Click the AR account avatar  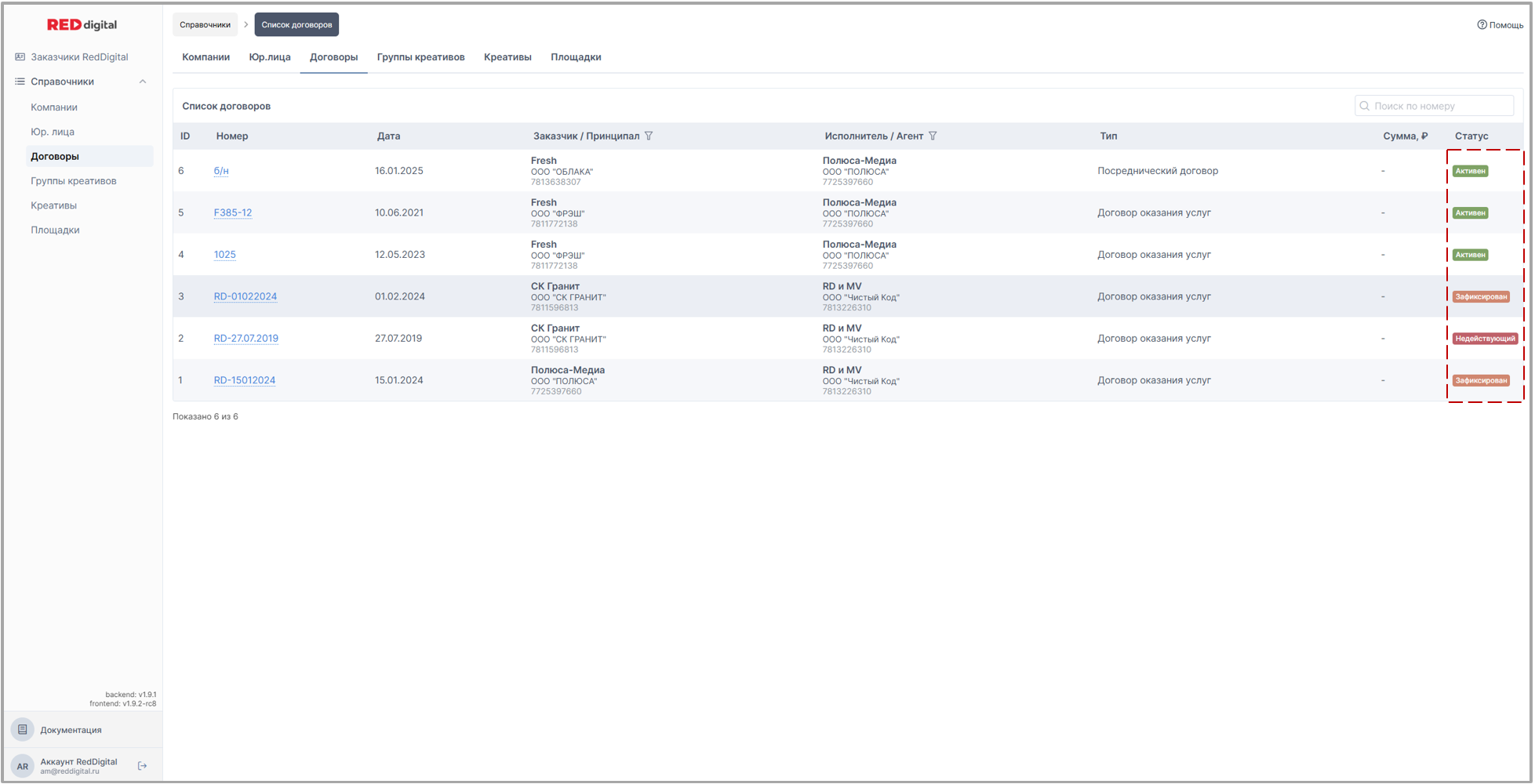coord(23,766)
